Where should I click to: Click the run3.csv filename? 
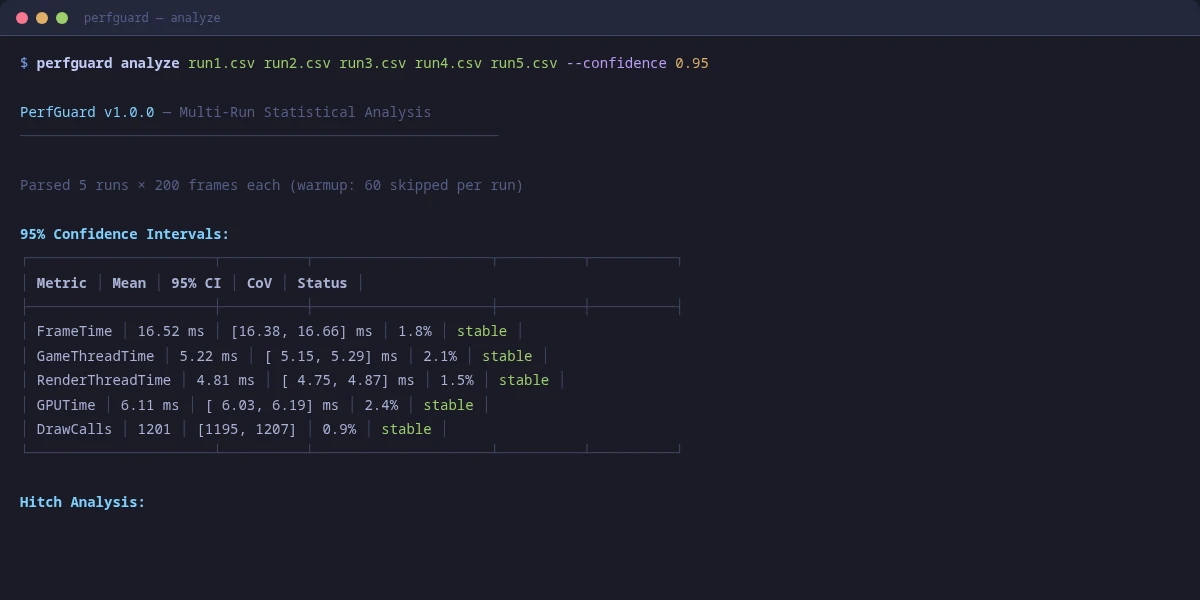(372, 63)
